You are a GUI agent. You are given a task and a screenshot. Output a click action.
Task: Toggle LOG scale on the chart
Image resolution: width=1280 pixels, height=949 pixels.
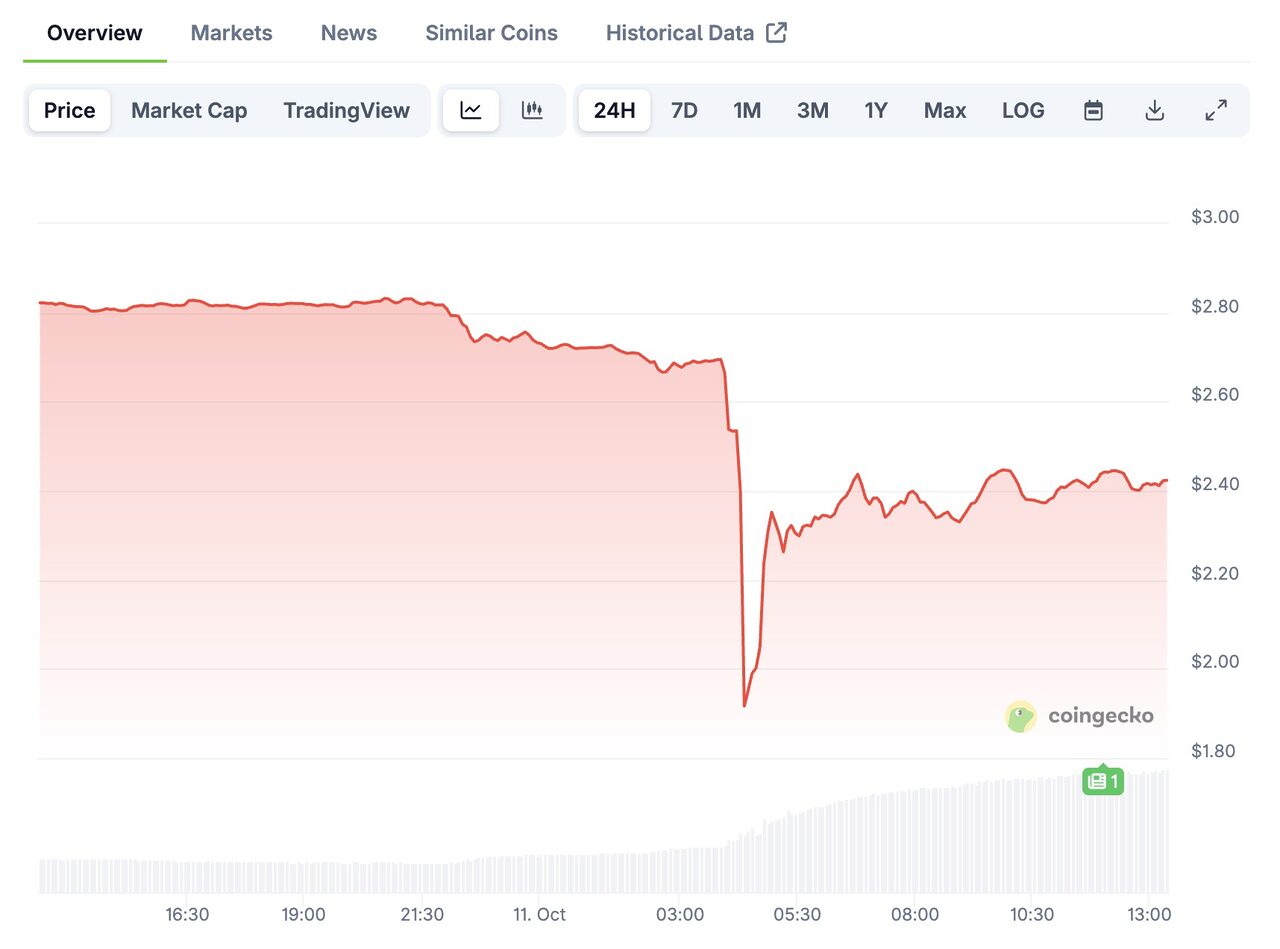1023,110
